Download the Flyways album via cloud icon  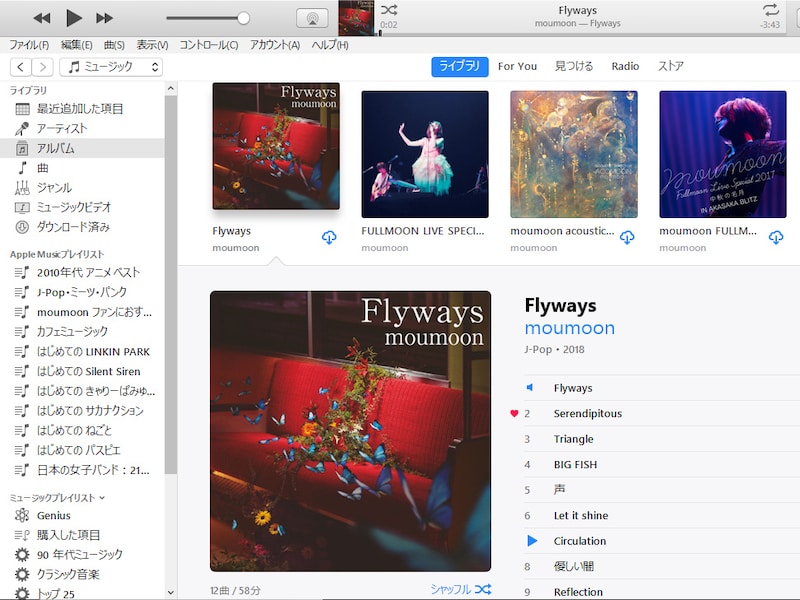click(329, 237)
